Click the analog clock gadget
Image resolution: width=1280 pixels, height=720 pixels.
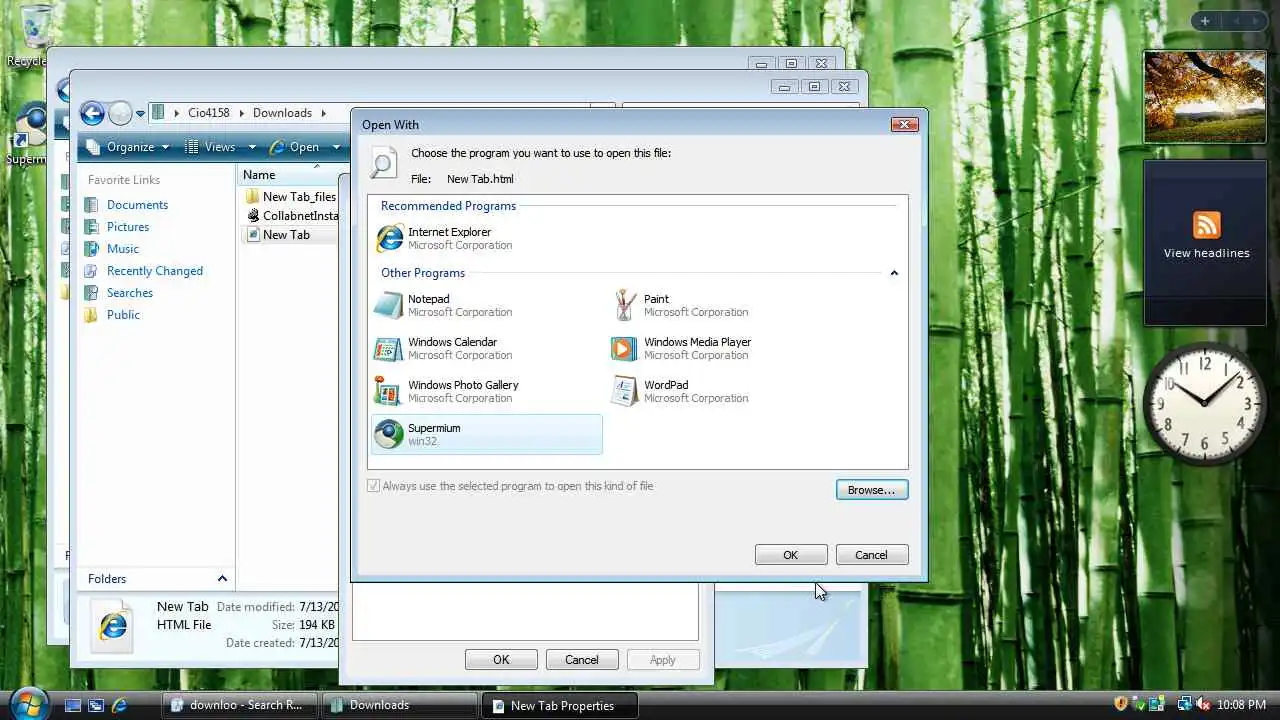pyautogui.click(x=1205, y=403)
